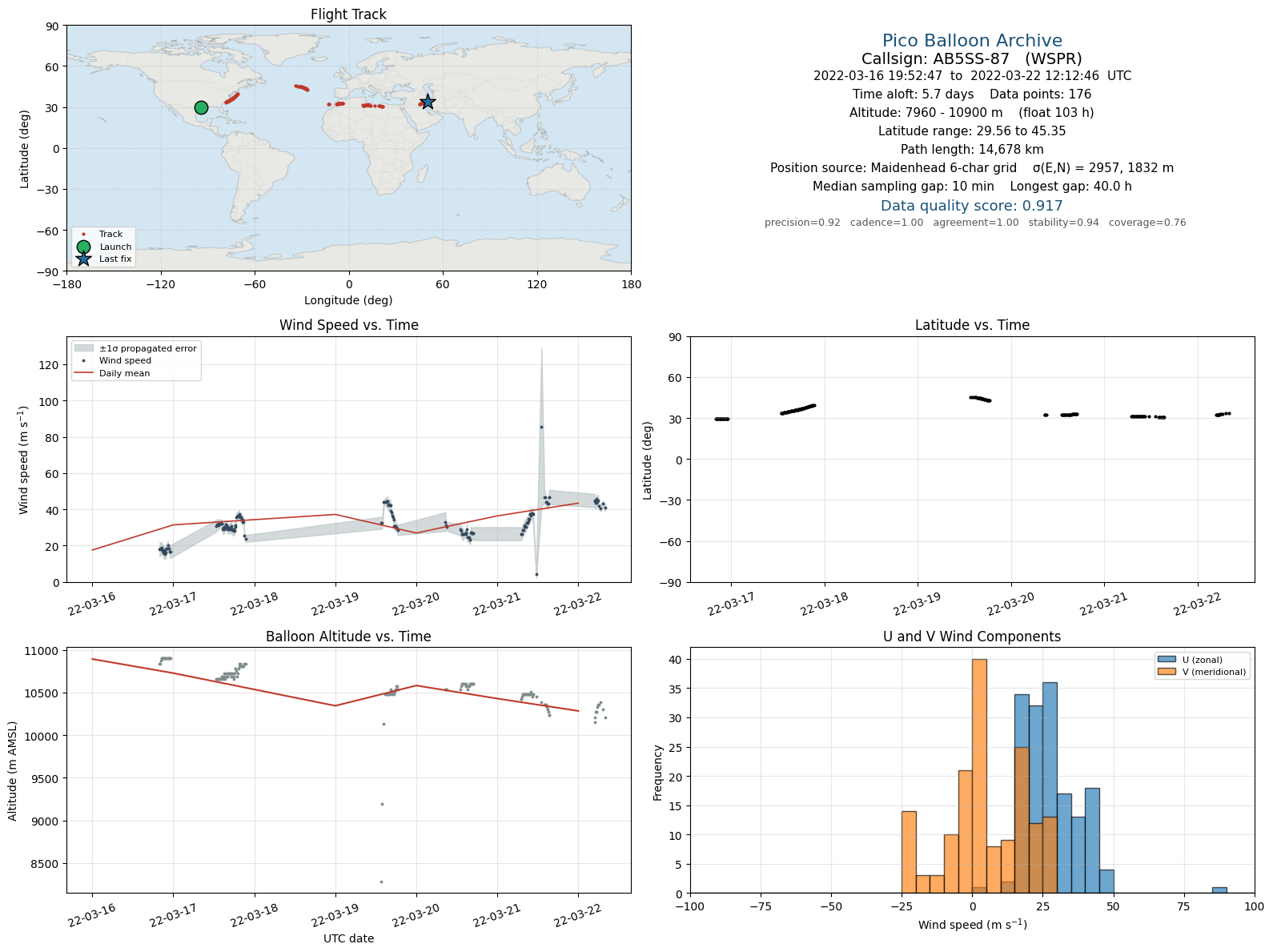
Task: Click the "180" longitude tick on the map
Action: pyautogui.click(x=631, y=284)
